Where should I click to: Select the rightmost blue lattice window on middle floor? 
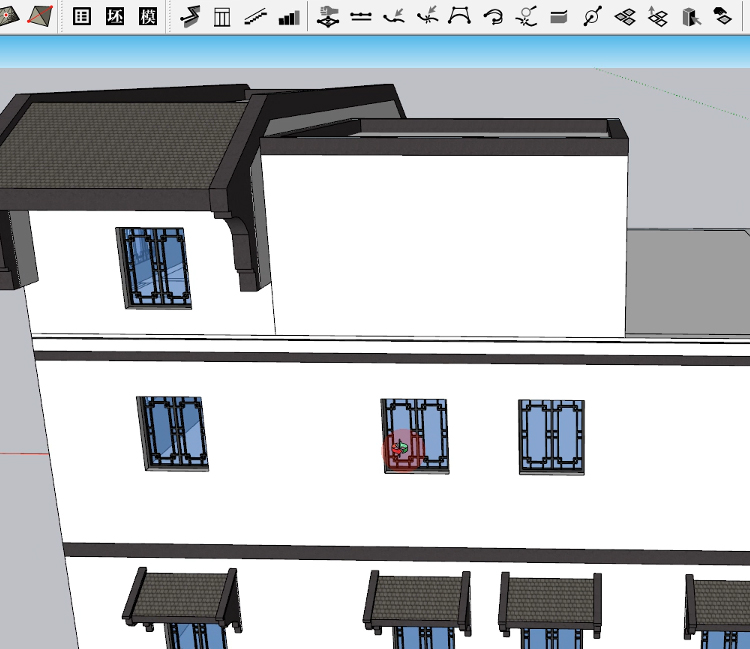551,437
